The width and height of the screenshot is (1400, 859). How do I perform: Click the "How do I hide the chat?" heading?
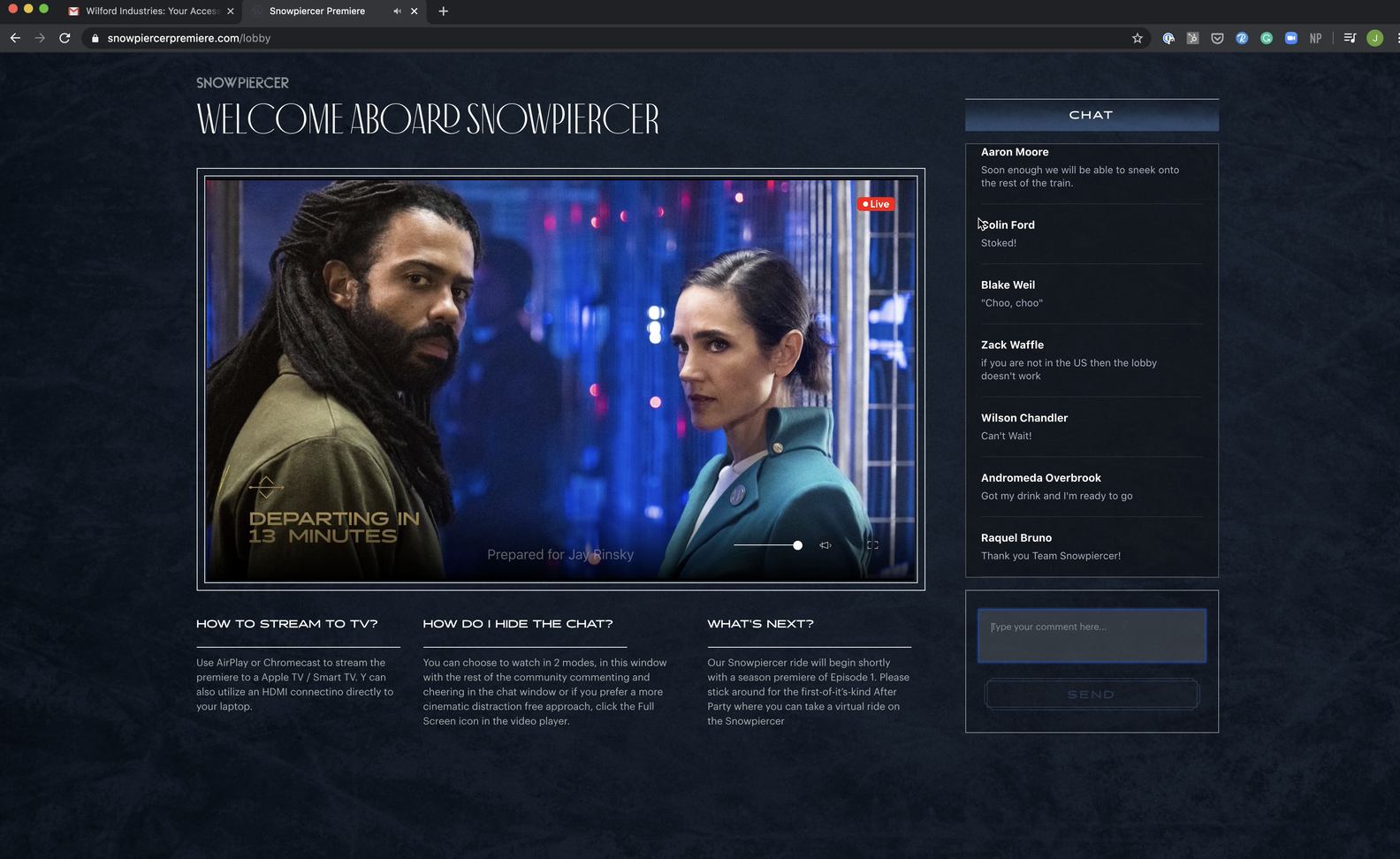[518, 624]
